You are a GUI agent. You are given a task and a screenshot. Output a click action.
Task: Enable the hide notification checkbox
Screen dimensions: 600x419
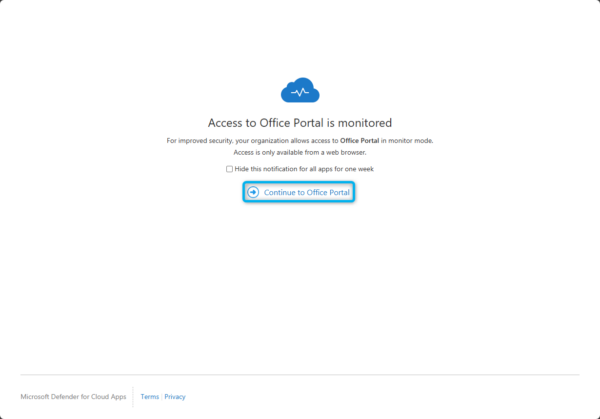pos(229,169)
